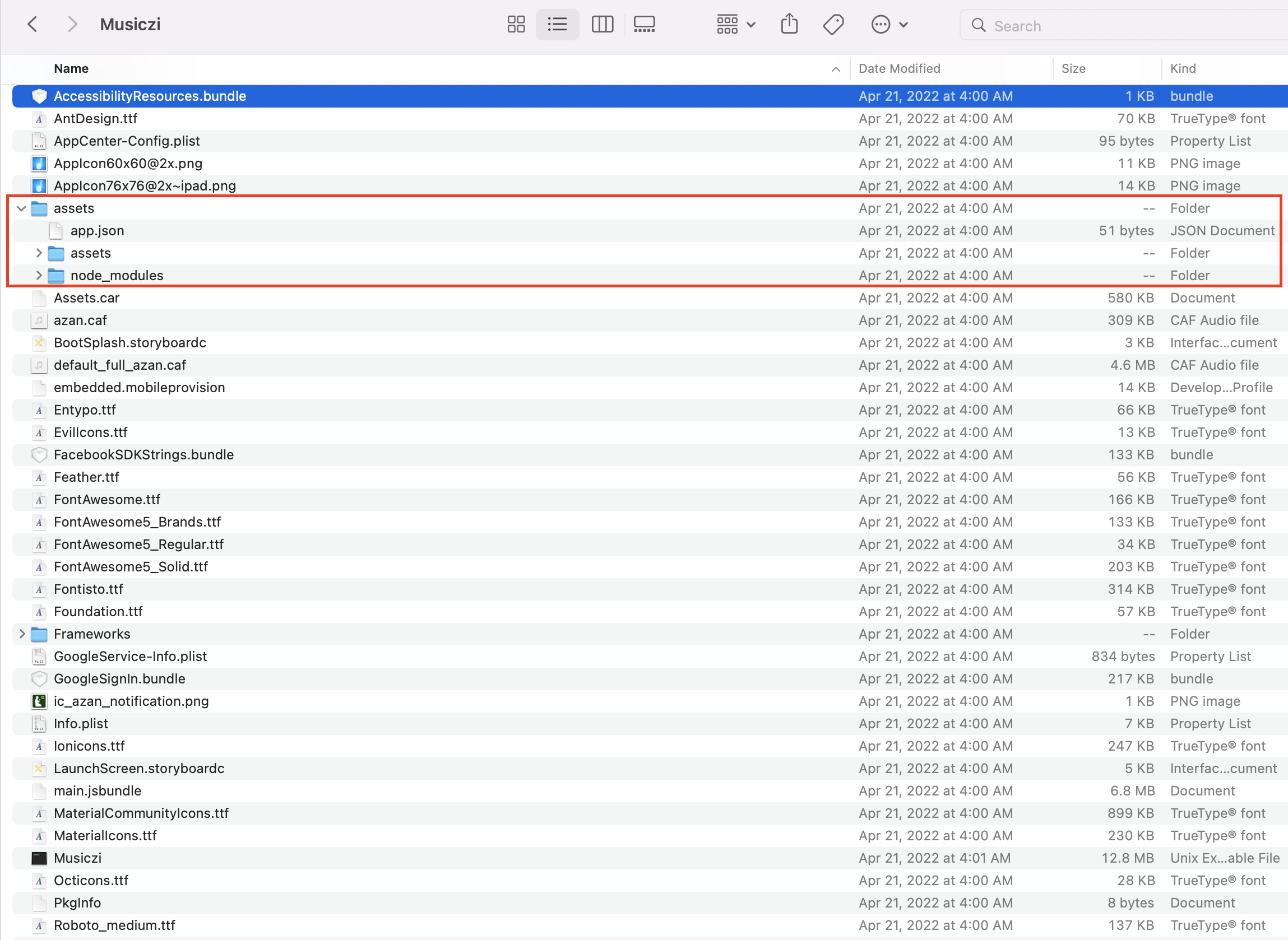Click the Share icon in the toolbar
This screenshot has width=1288, height=940.
(x=789, y=25)
